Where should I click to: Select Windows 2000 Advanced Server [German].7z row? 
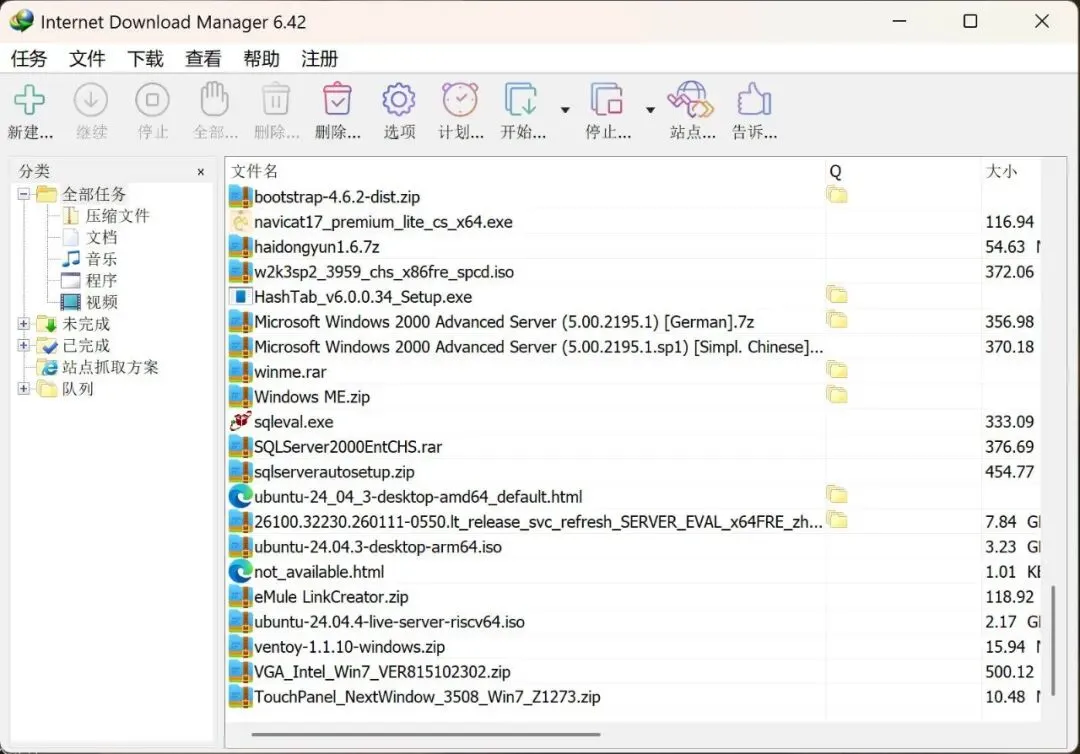(x=634, y=322)
